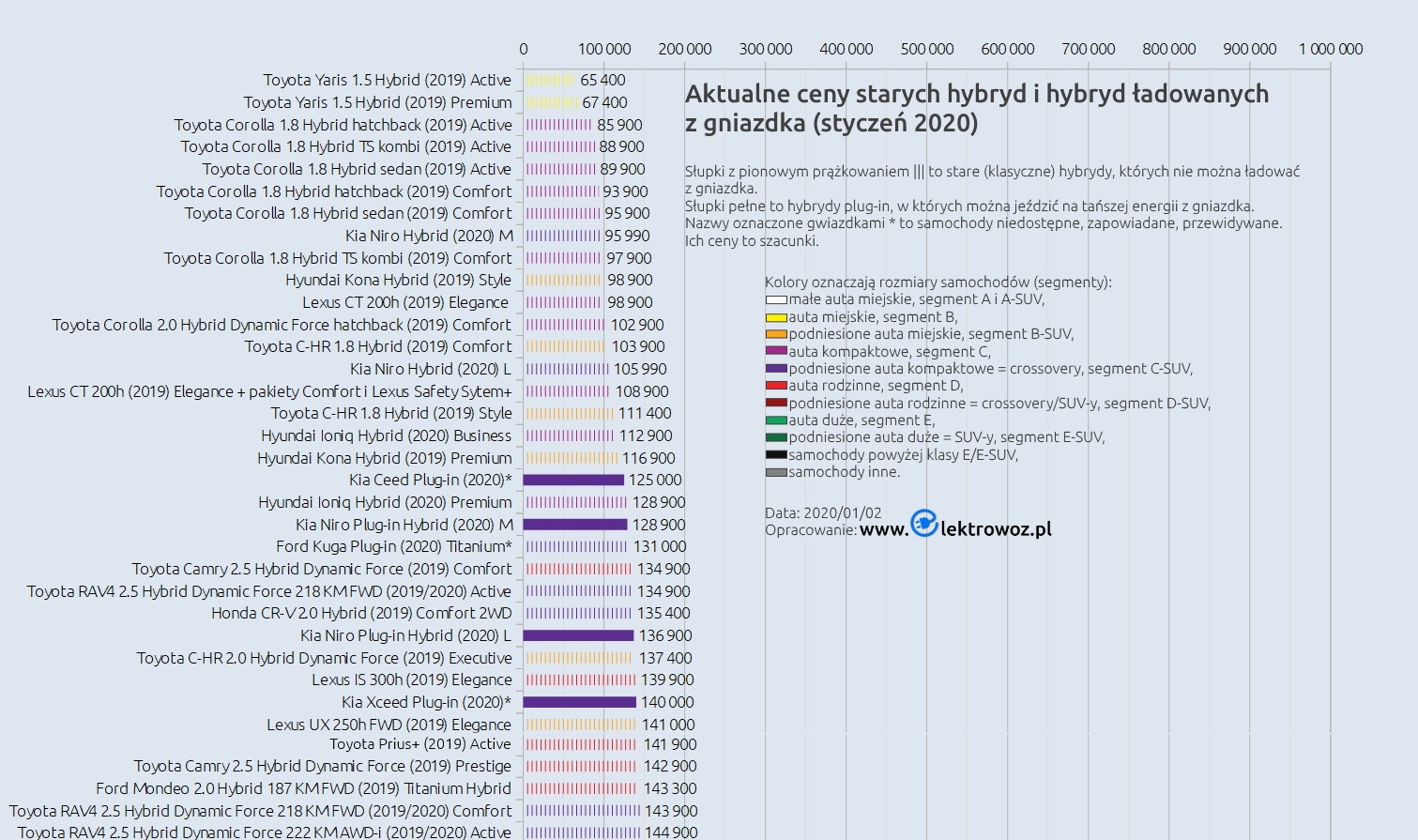Click the price value '105 990'

tap(640, 369)
